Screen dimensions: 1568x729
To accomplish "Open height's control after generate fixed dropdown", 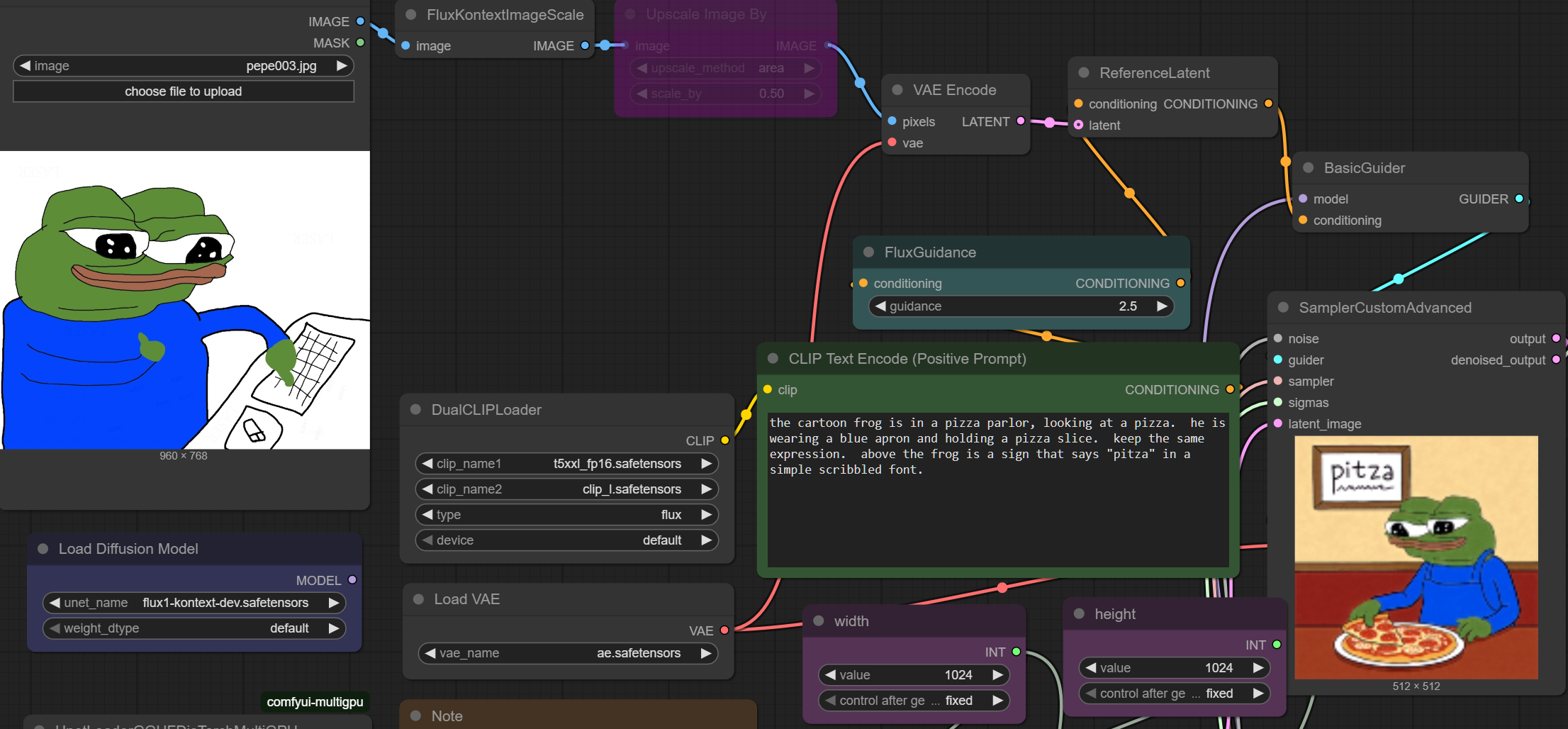I will tap(1175, 693).
